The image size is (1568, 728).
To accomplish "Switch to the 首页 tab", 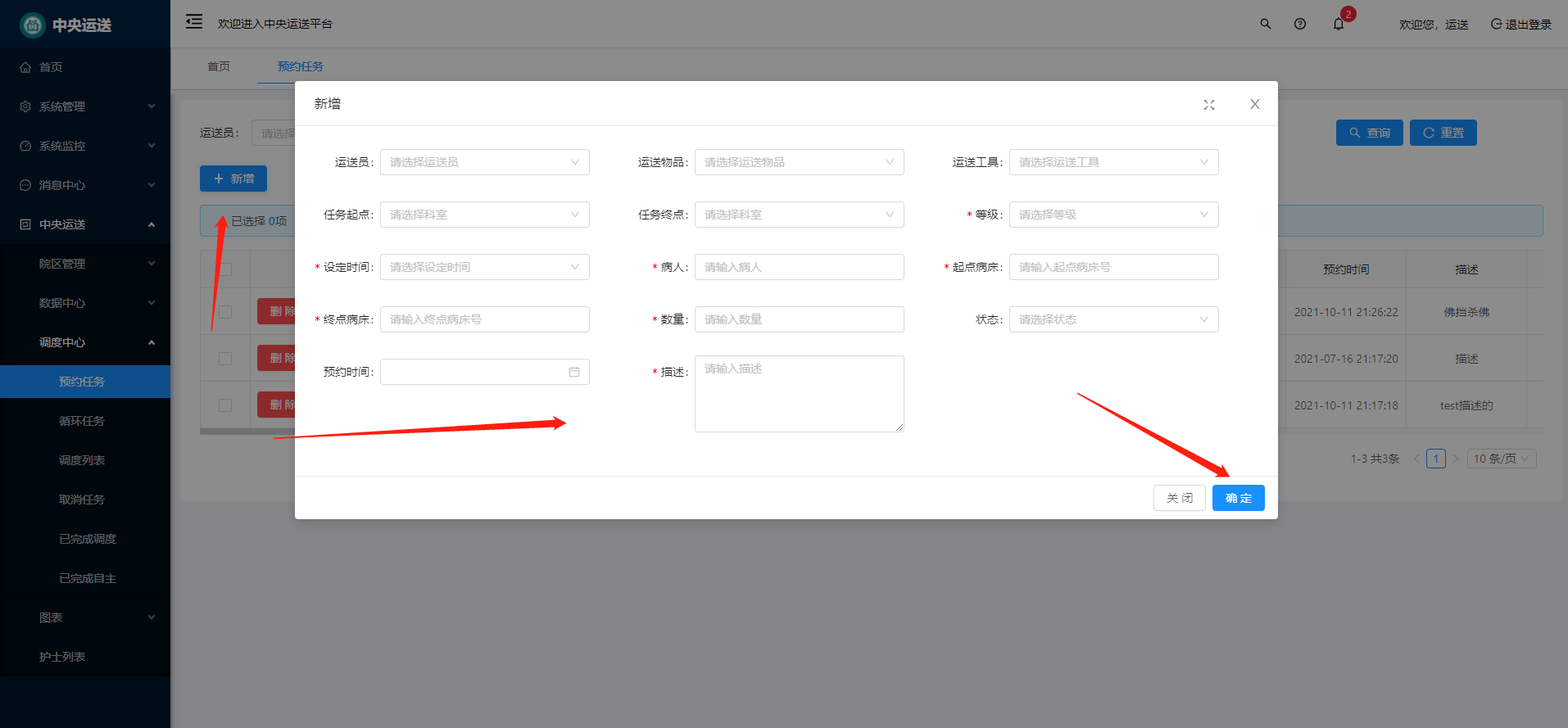I will point(219,66).
